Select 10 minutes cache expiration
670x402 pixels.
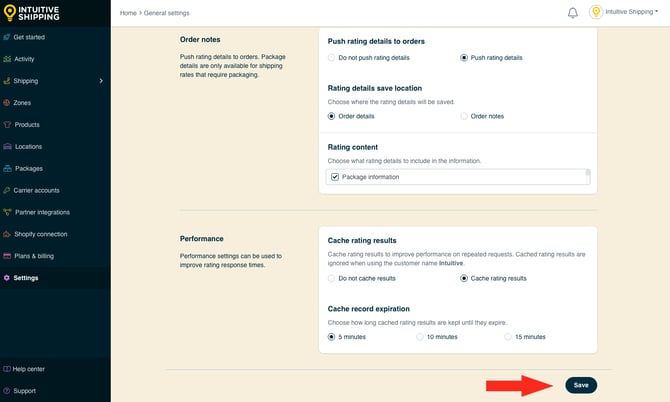(421, 337)
